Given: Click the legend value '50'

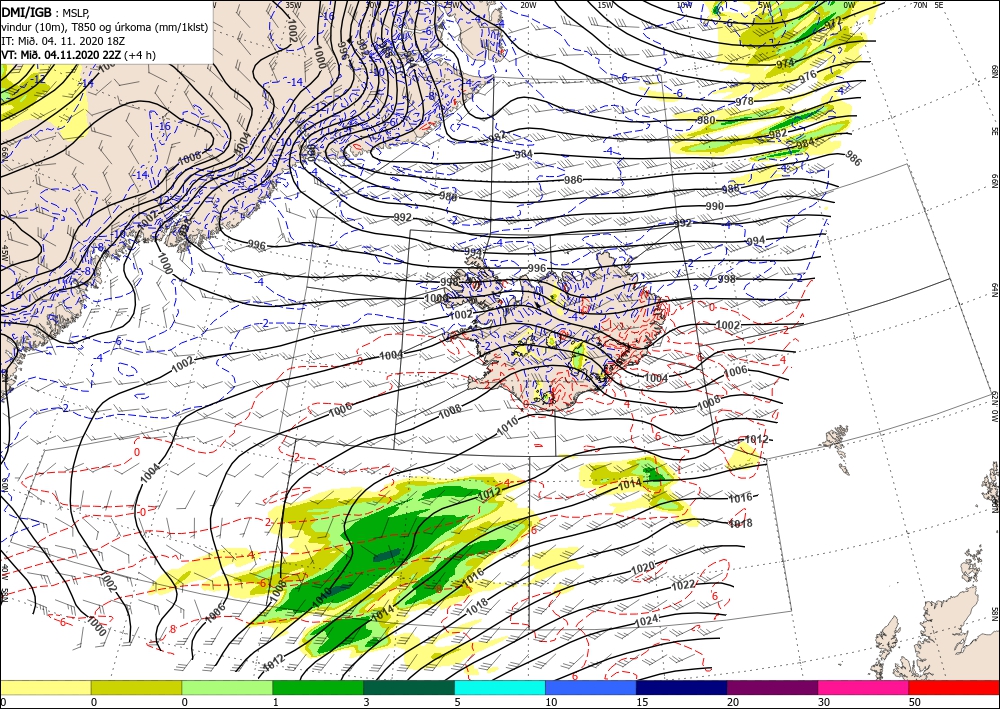Looking at the screenshot, I should tap(915, 703).
